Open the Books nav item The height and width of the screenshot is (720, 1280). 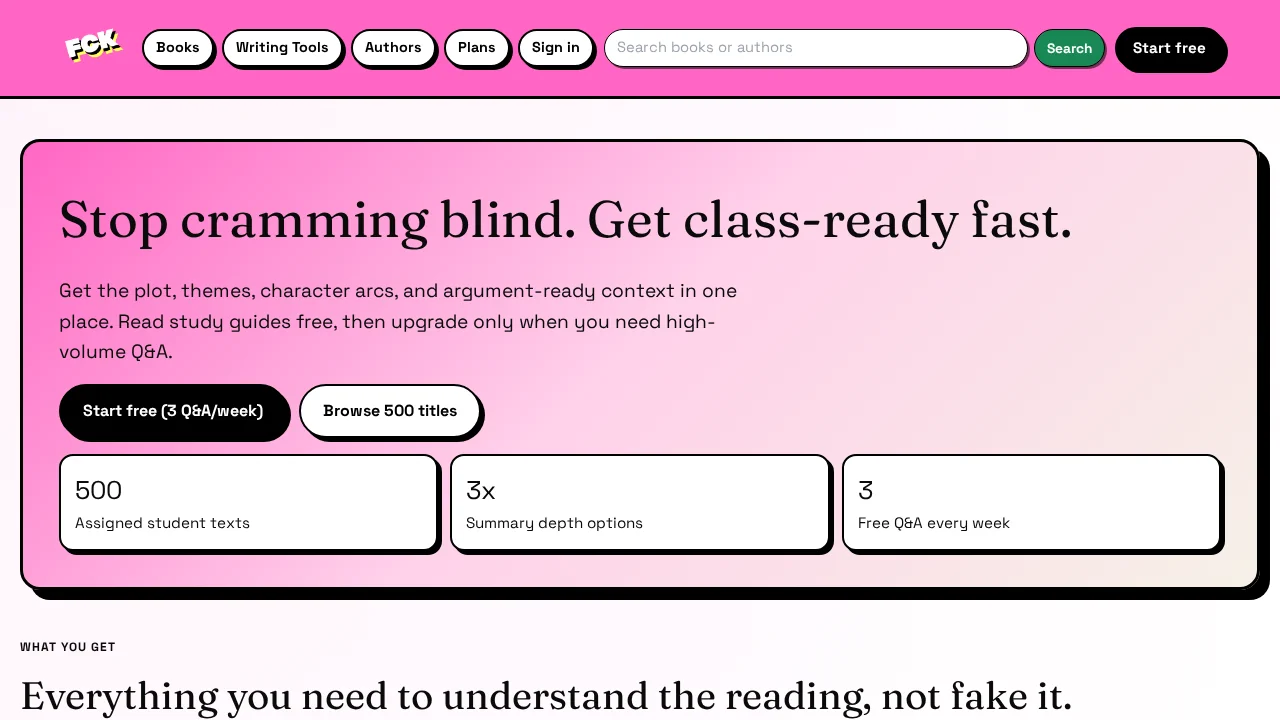click(178, 47)
